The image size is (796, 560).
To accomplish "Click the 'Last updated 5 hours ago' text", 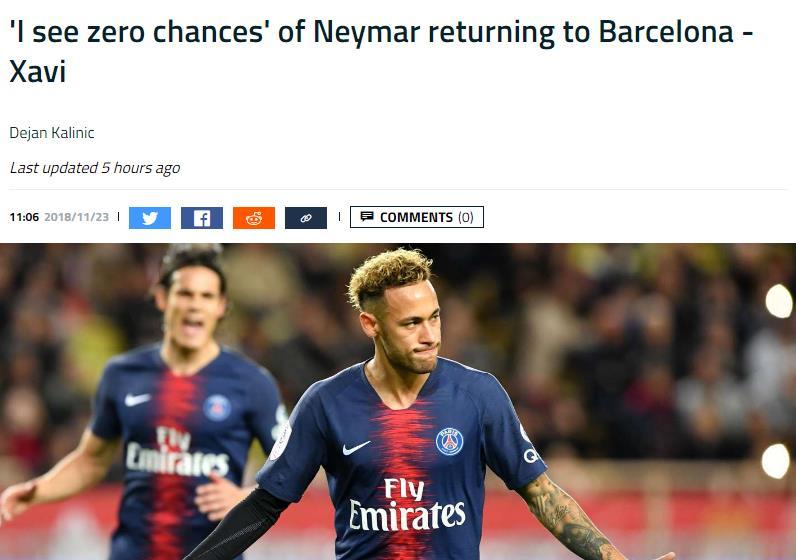I will coord(95,168).
